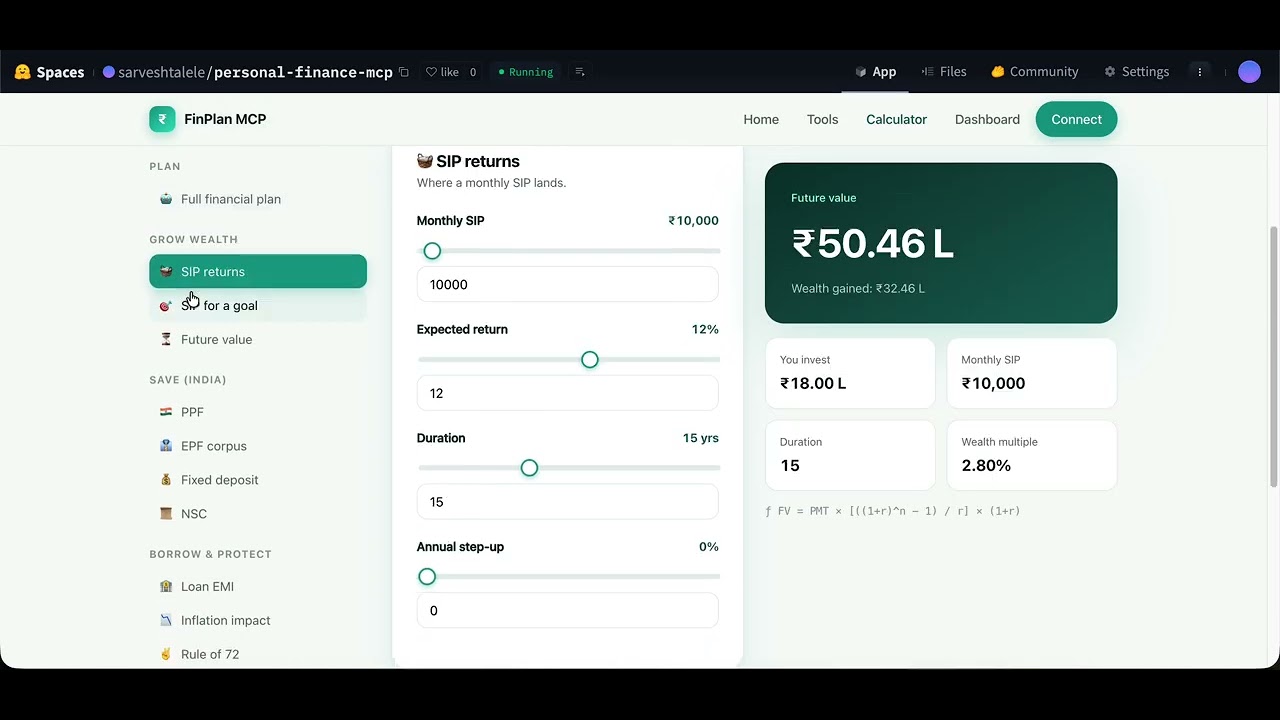Click the Full financial plan icon
The width and height of the screenshot is (1280, 720).
point(166,199)
